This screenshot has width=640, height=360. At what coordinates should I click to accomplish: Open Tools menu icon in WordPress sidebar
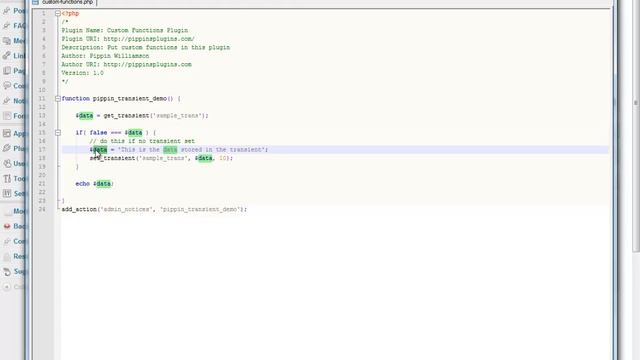point(7,178)
